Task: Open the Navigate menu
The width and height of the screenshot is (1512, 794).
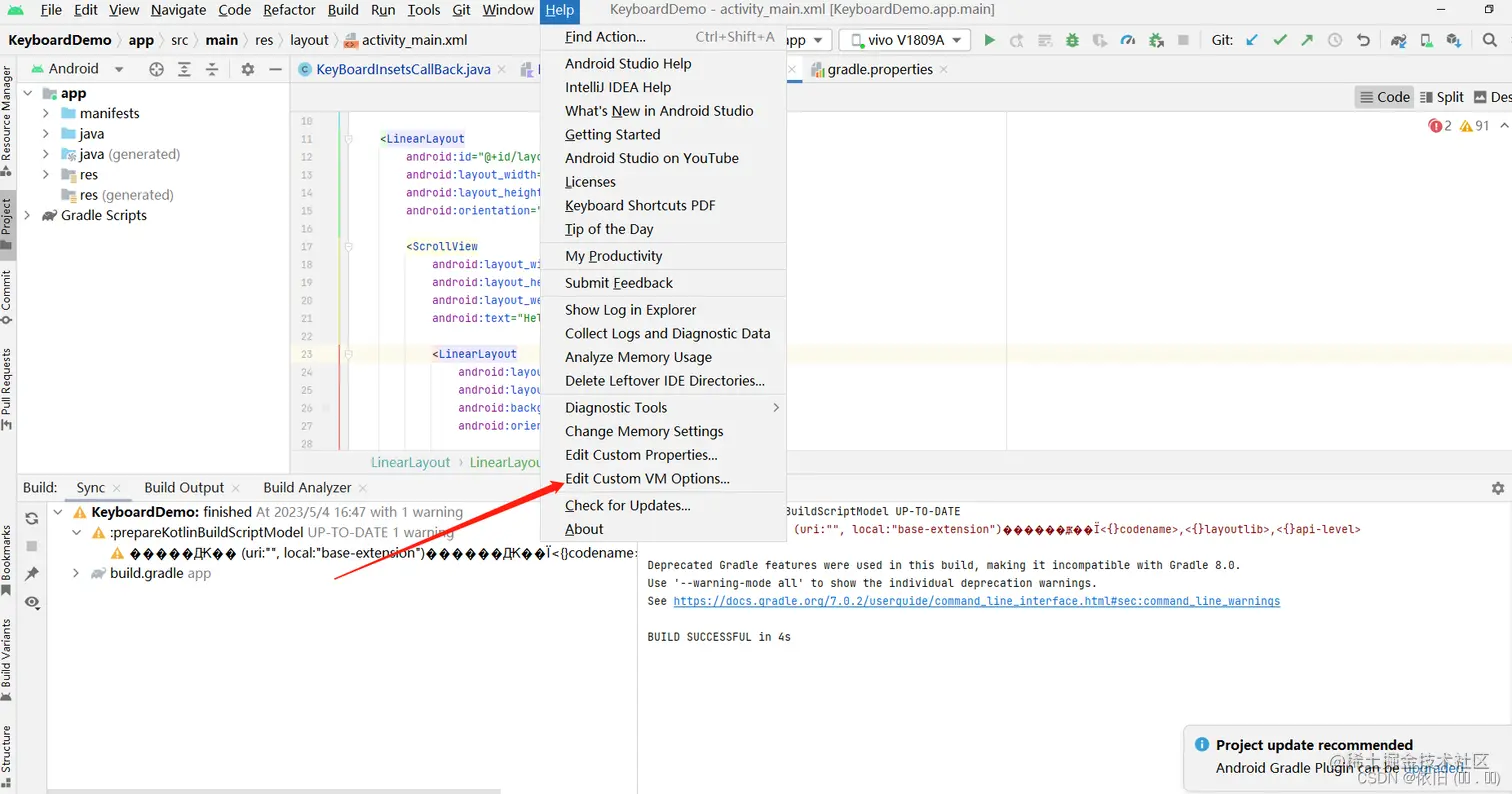Action: (x=178, y=10)
